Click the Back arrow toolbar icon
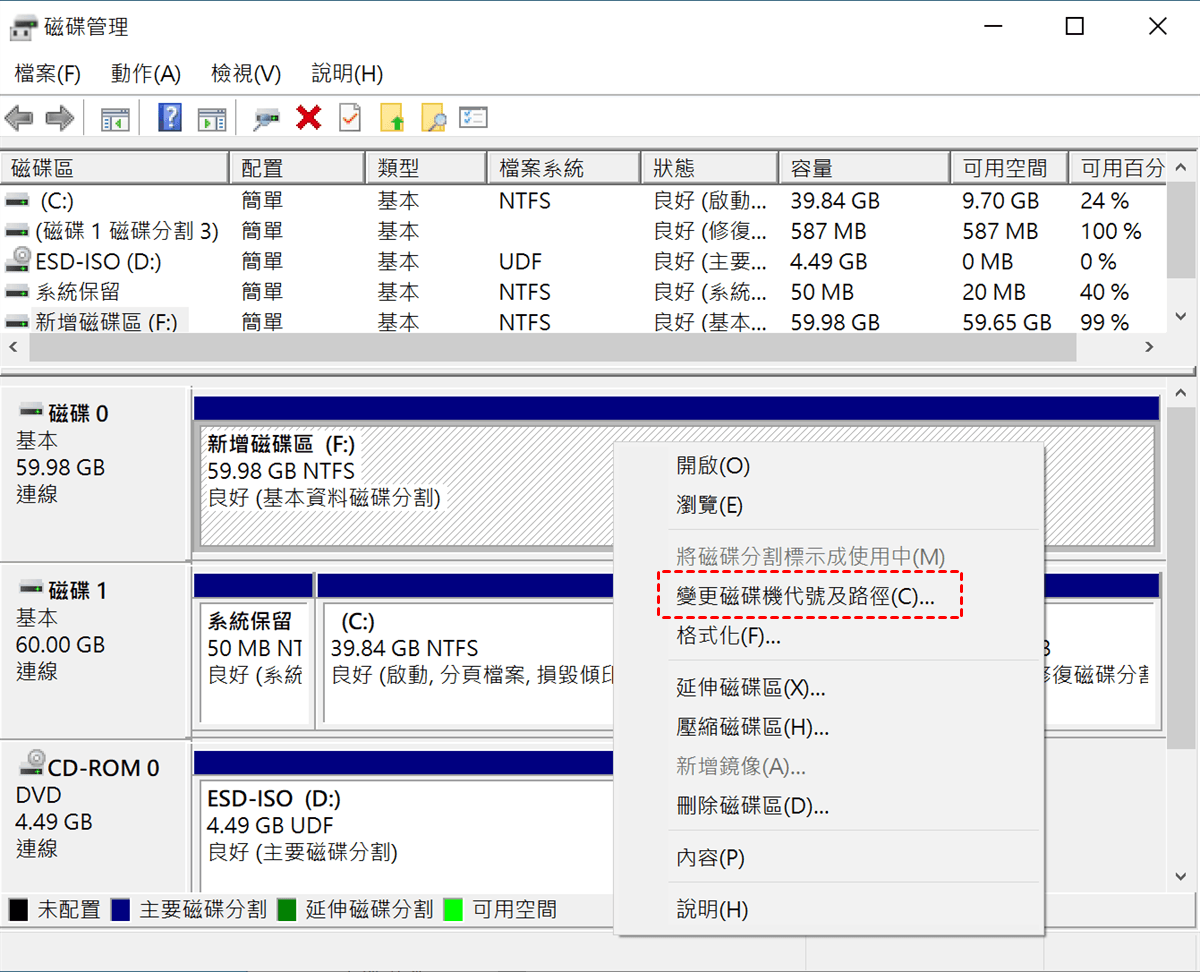Viewport: 1200px width, 972px height. point(19,119)
